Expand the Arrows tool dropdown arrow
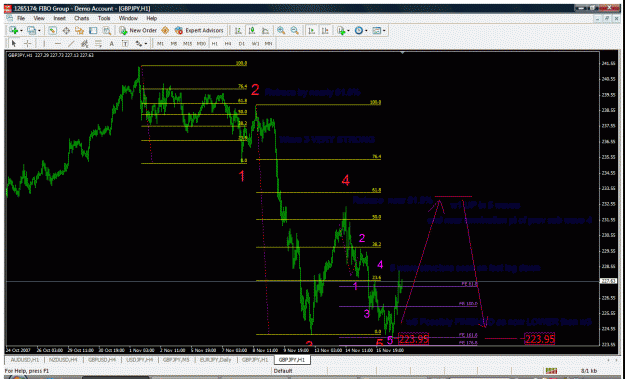The width and height of the screenshot is (625, 379). pyautogui.click(x=146, y=43)
